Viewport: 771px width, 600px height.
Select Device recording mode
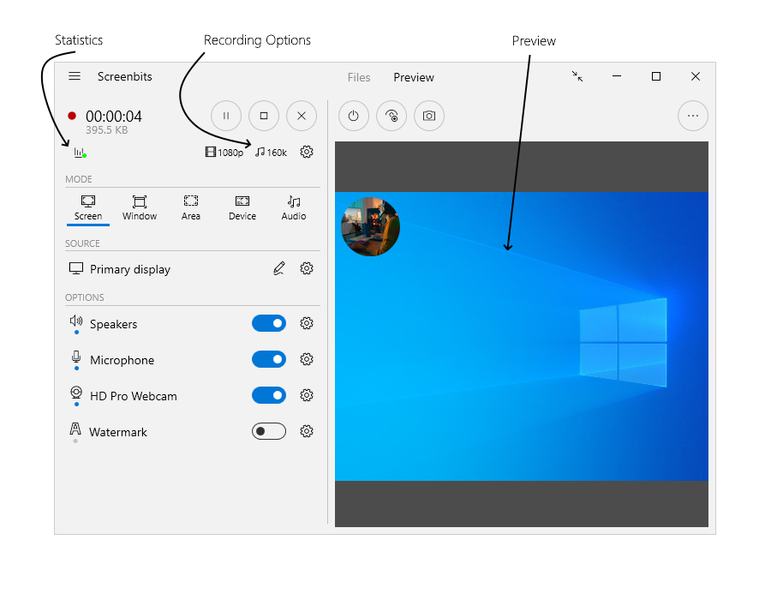click(242, 209)
